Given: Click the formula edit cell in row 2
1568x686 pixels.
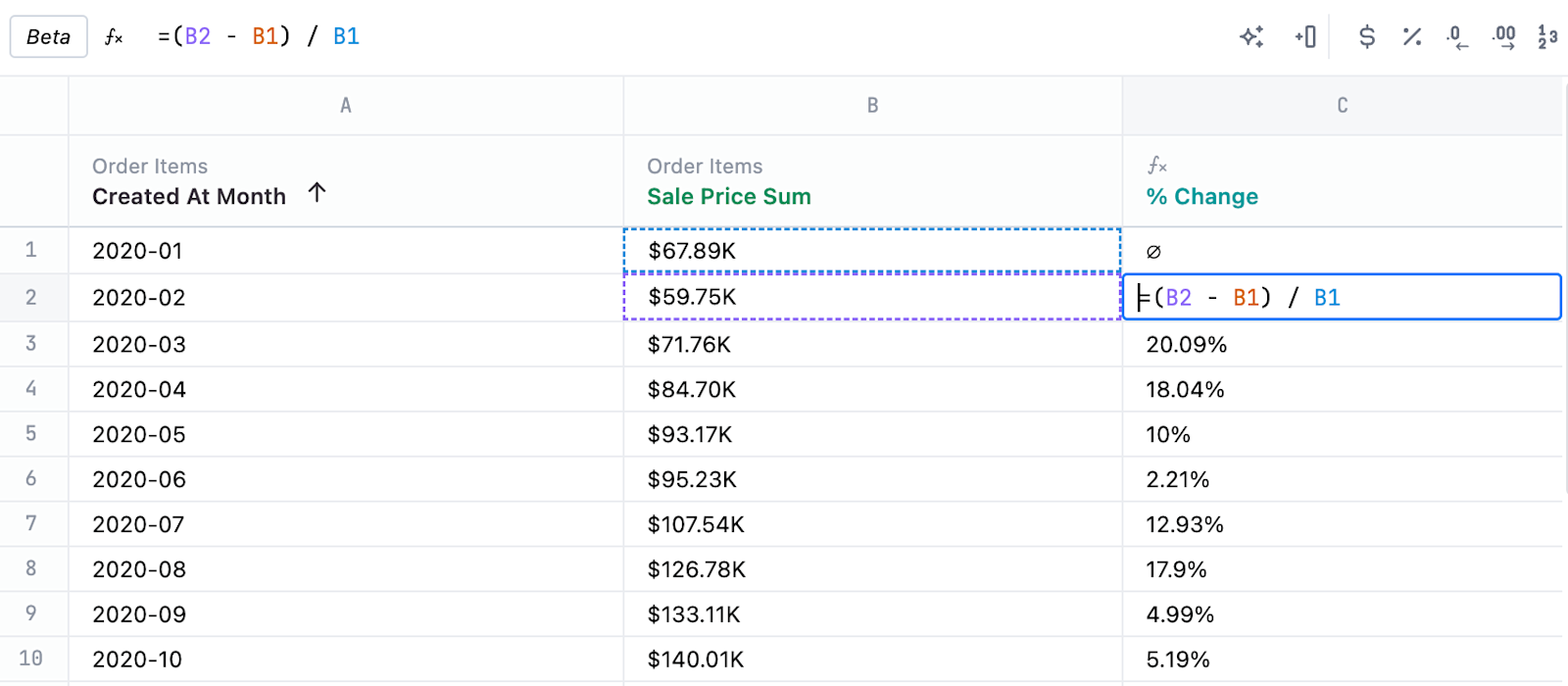Looking at the screenshot, I should point(1341,298).
